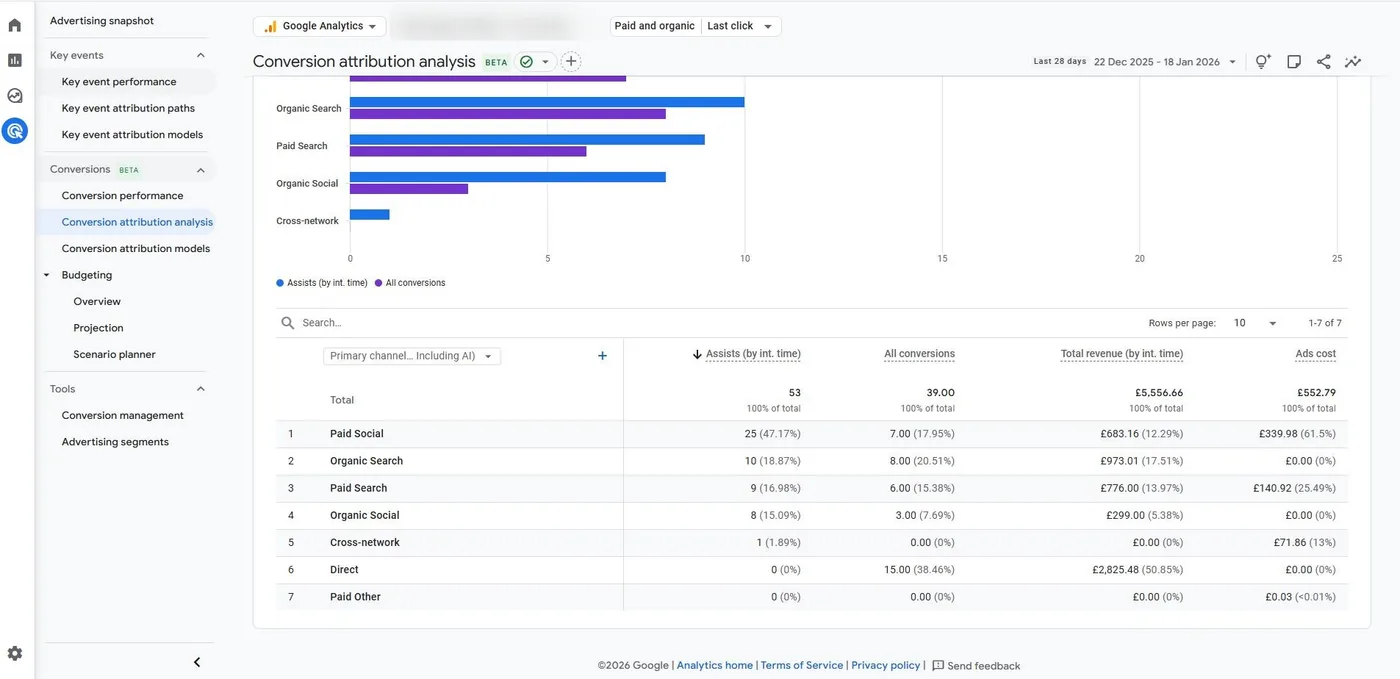Open the Admin settings gear icon
Image resolution: width=1400 pixels, height=679 pixels.
(x=14, y=653)
